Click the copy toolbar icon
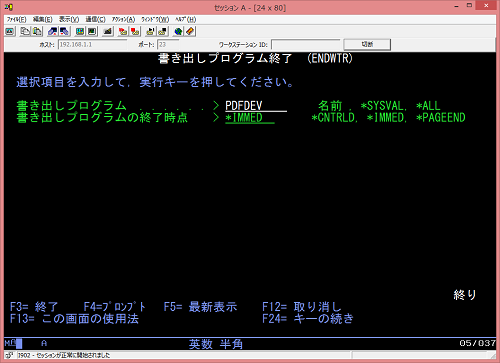 [25, 31]
